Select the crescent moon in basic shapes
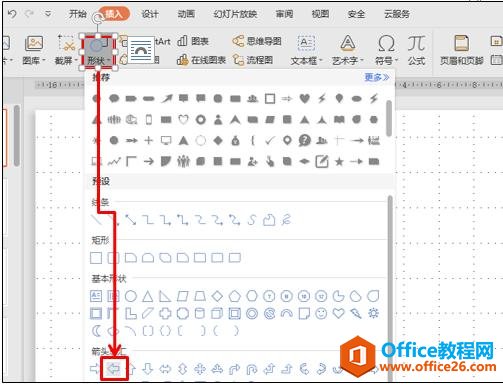503x384 pixels. pos(97,331)
